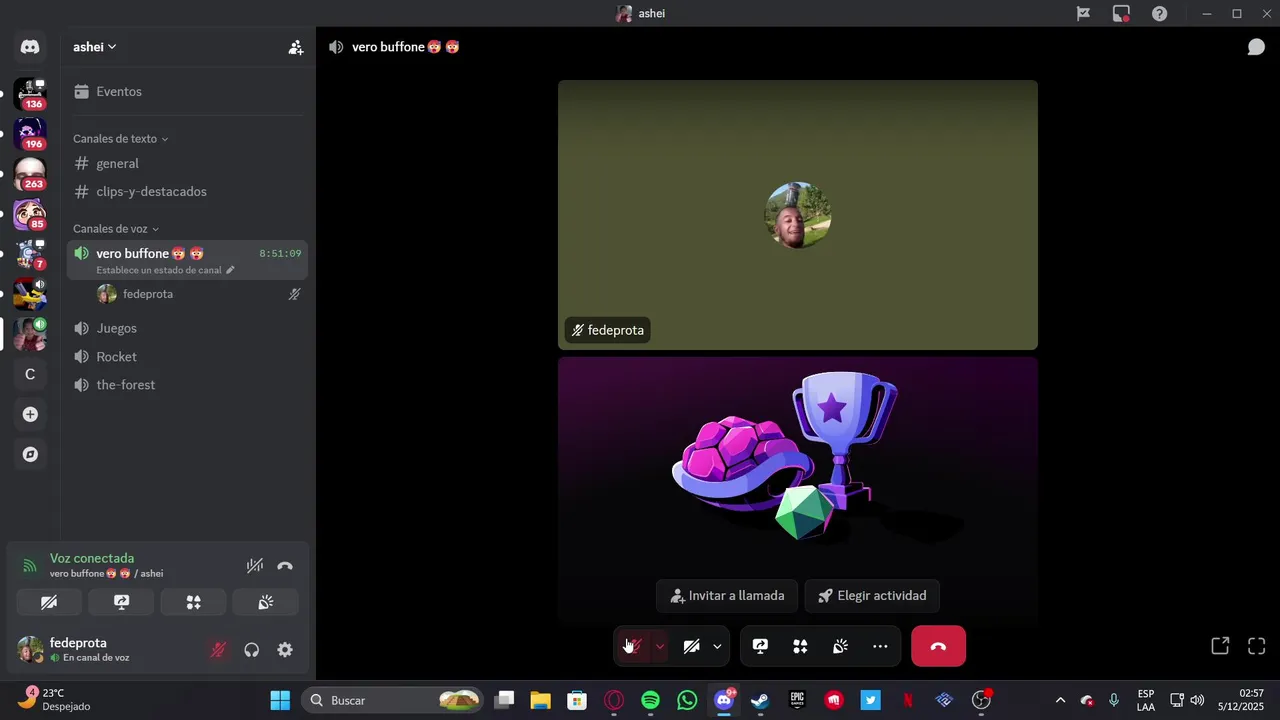Open help question mark in title bar

pyautogui.click(x=1159, y=13)
